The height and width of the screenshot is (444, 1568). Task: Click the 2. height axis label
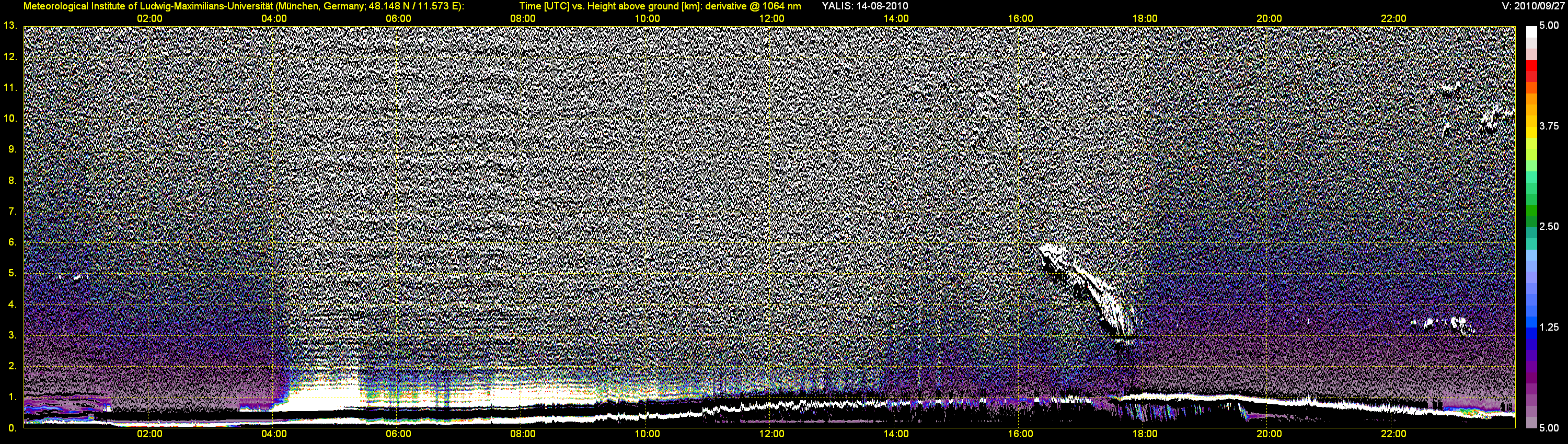12,366
